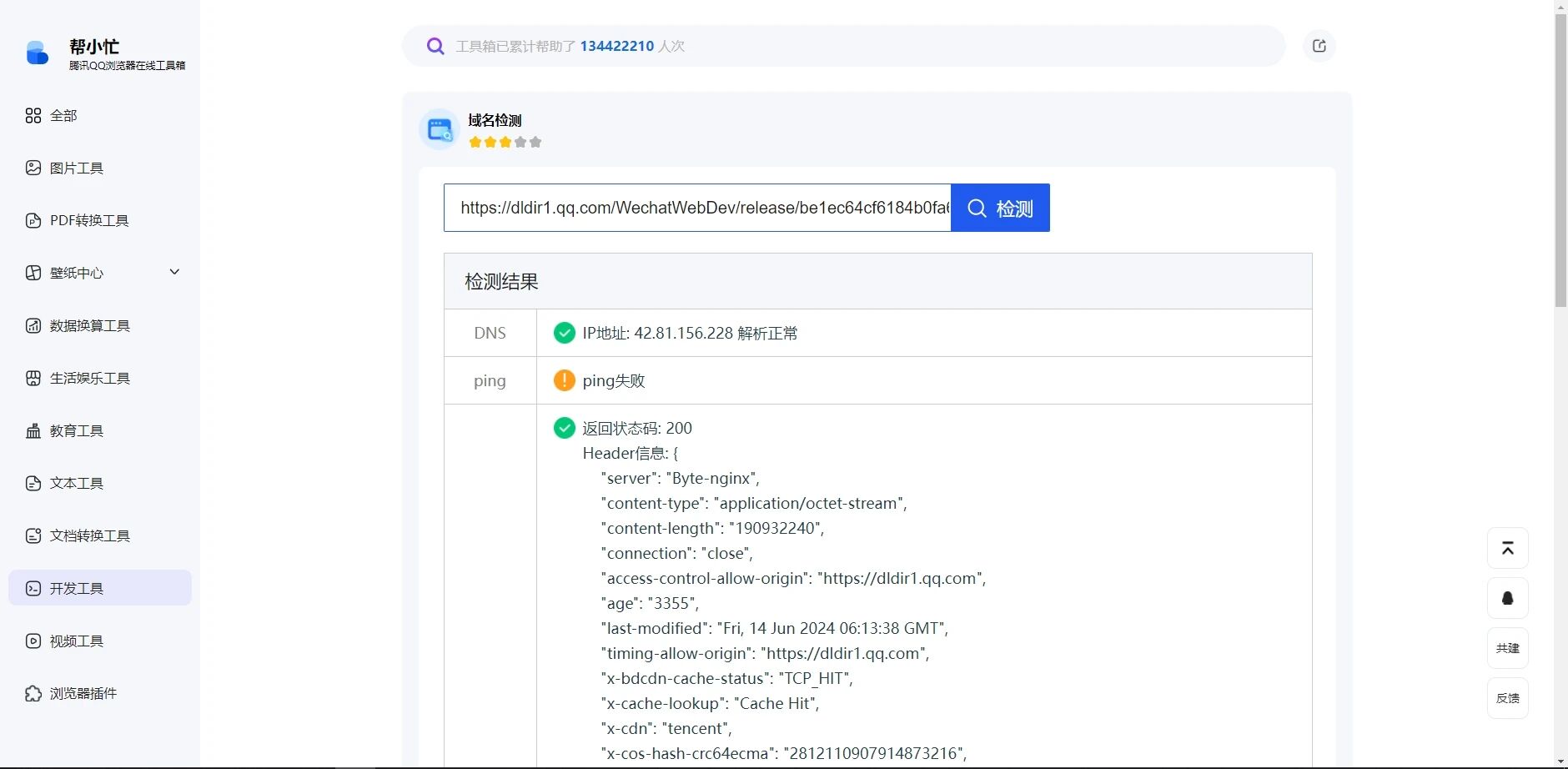The height and width of the screenshot is (769, 1568).
Task: Click the "age": "3355" line
Action: coord(650,603)
